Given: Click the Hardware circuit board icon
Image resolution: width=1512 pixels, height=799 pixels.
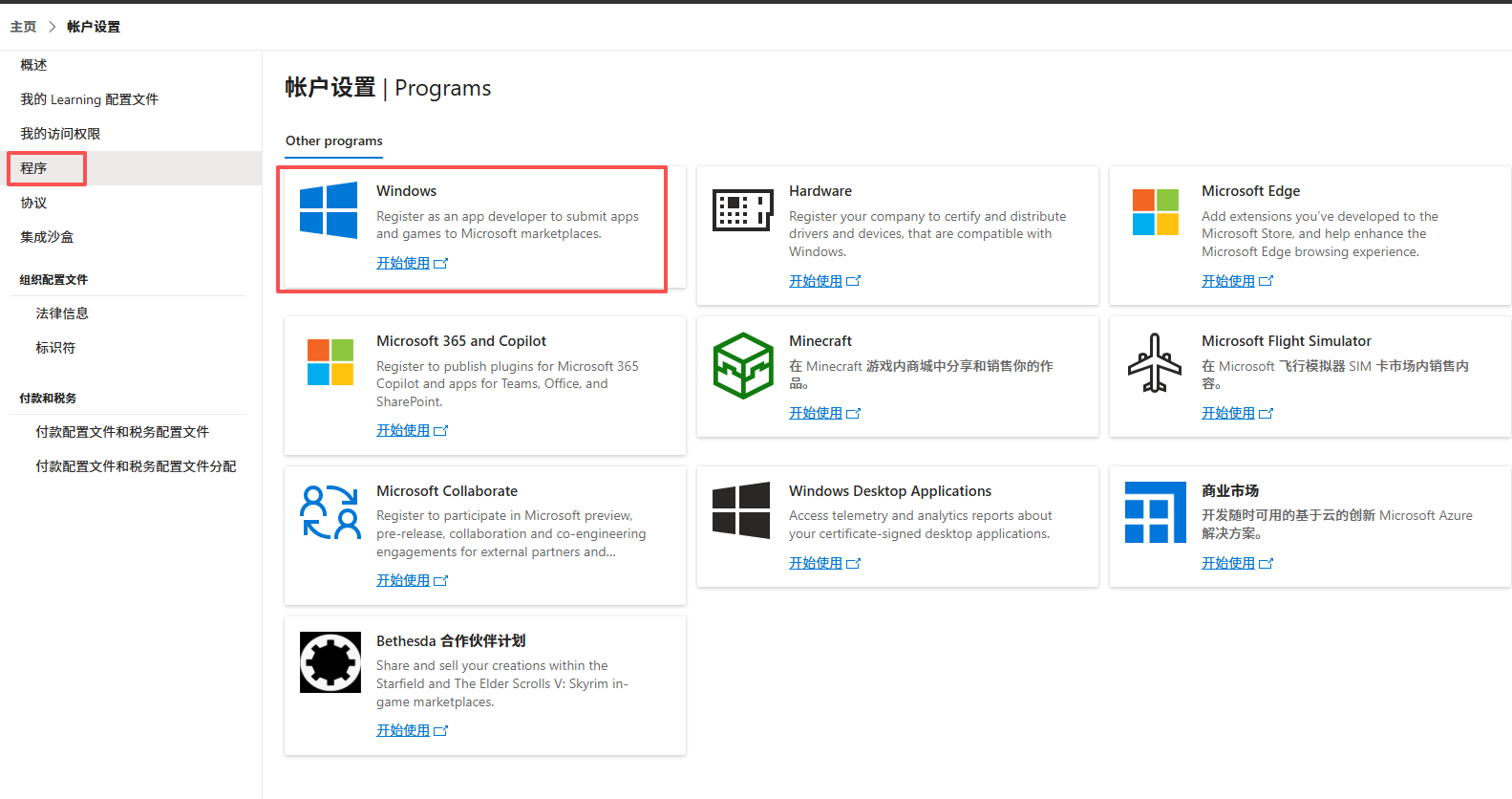Looking at the screenshot, I should (x=742, y=210).
